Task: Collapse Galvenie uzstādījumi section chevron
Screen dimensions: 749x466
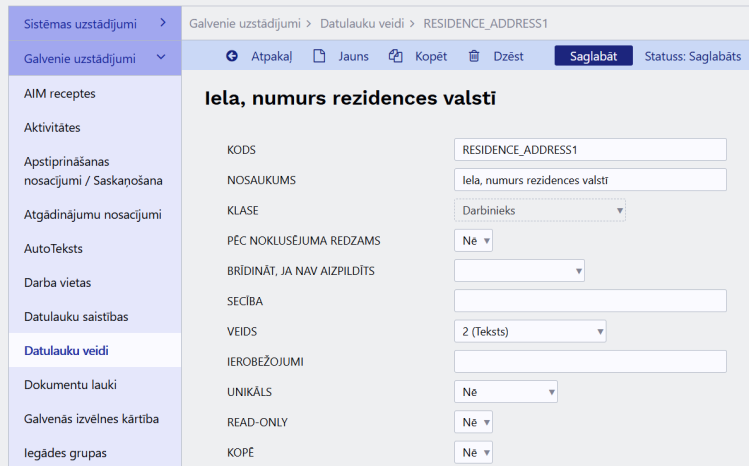Action: pyautogui.click(x=161, y=57)
